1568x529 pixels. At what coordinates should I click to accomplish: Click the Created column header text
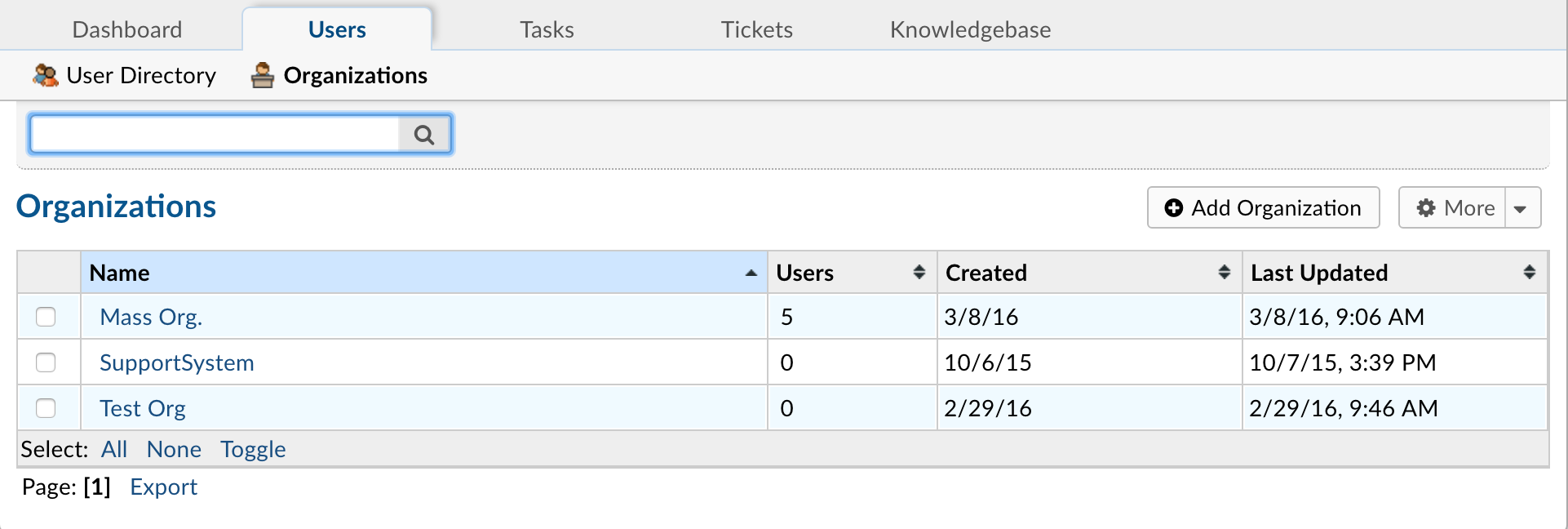[986, 273]
